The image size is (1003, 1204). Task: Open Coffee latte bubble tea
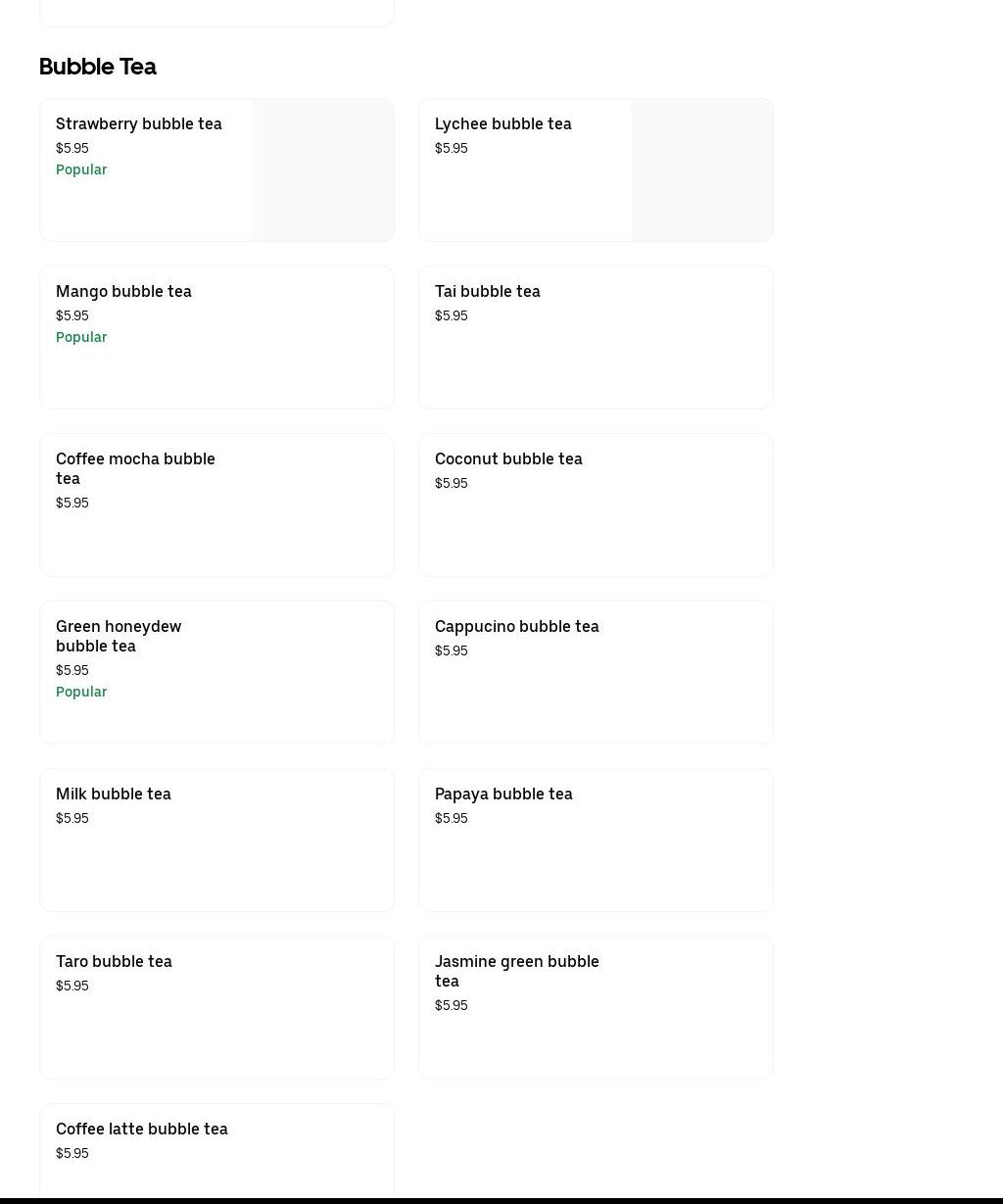pos(142,1130)
